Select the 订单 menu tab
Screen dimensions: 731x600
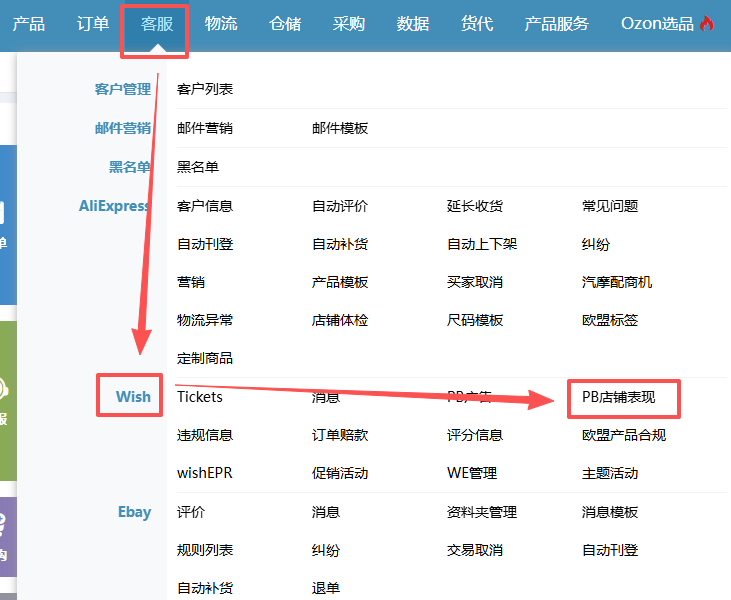(93, 24)
